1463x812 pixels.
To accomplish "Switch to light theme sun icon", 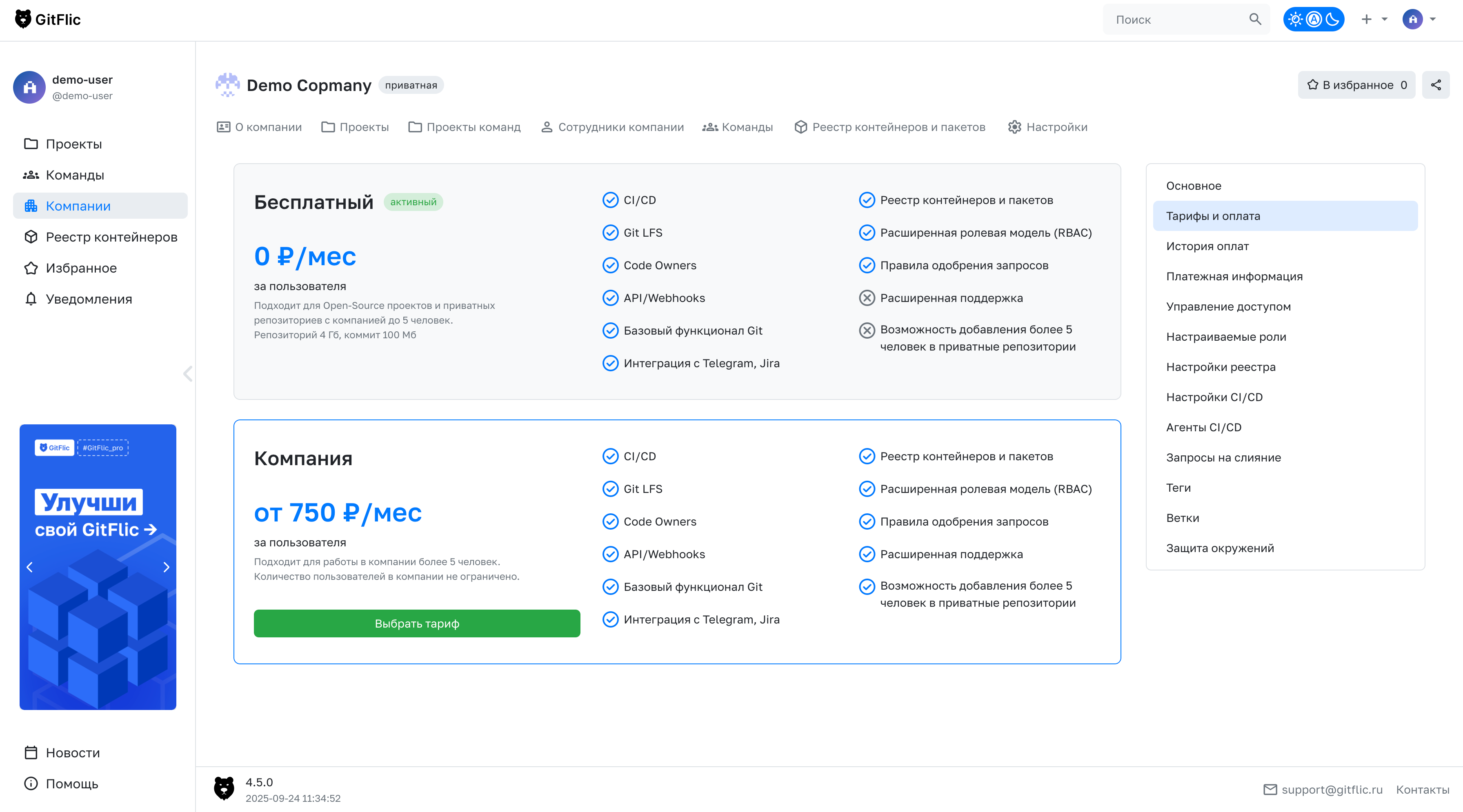I will coord(1296,19).
